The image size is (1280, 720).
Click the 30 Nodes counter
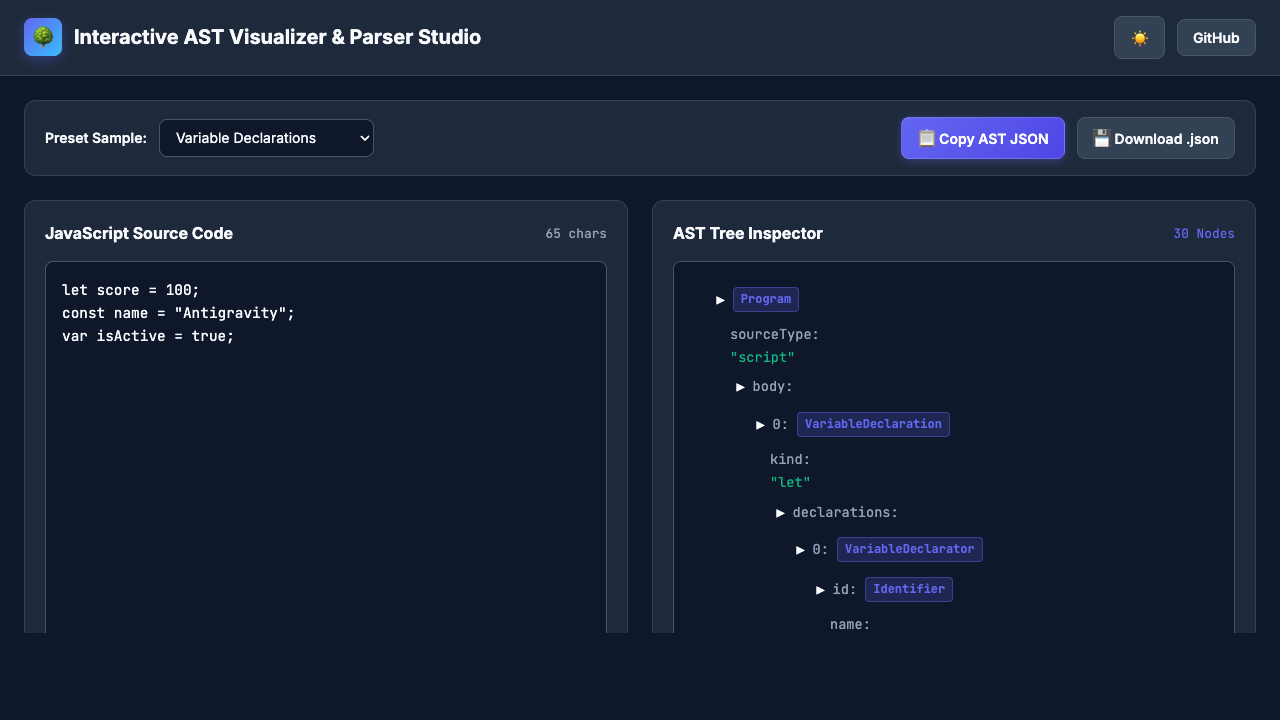[1204, 234]
